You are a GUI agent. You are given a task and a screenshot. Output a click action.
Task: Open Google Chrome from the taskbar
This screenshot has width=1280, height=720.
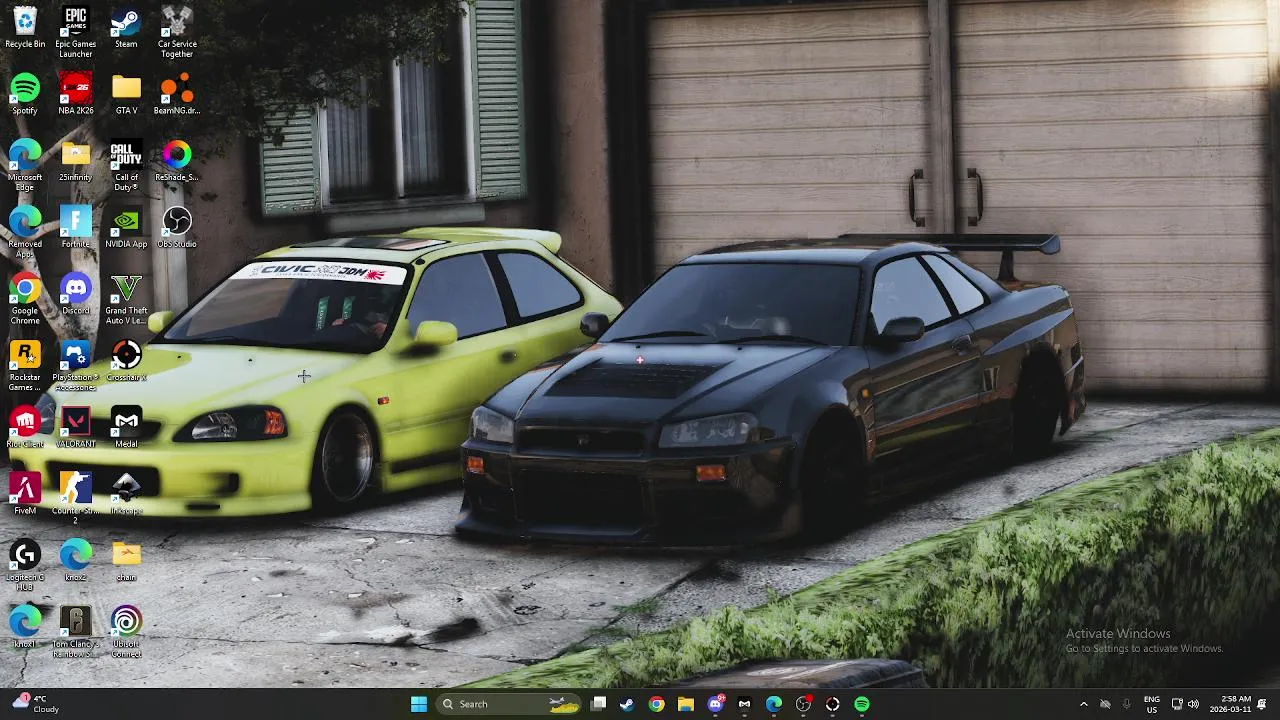[656, 704]
